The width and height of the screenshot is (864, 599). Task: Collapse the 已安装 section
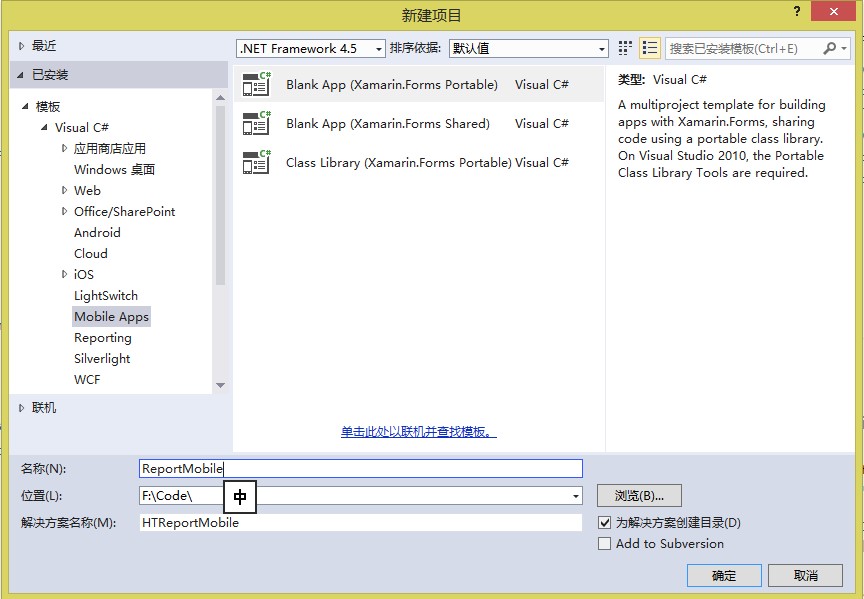(x=21, y=75)
